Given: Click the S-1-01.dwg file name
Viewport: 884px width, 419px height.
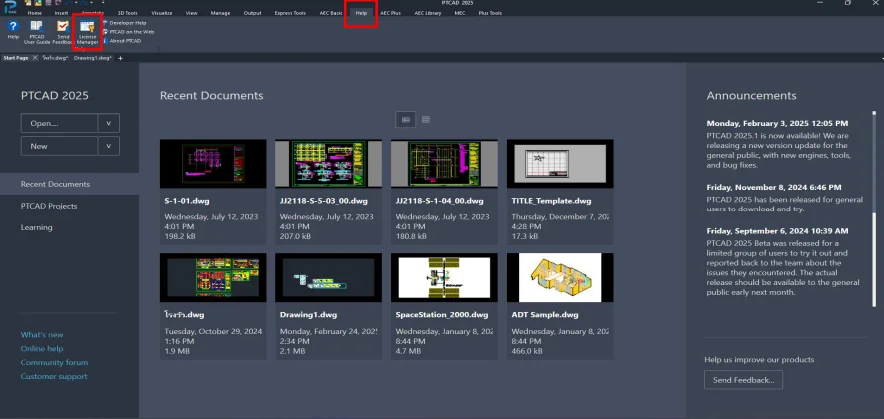Looking at the screenshot, I should 187,201.
